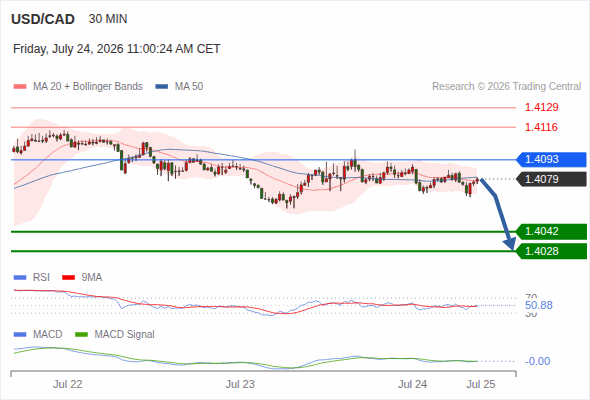Click the MACD blue legend marker

tap(20, 335)
